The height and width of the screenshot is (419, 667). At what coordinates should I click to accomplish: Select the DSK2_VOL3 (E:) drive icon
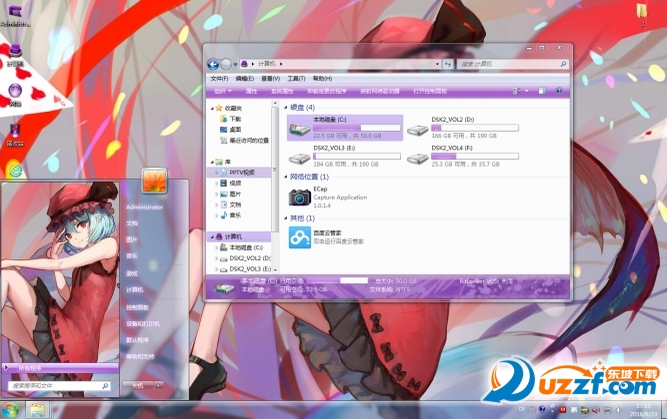coord(299,158)
